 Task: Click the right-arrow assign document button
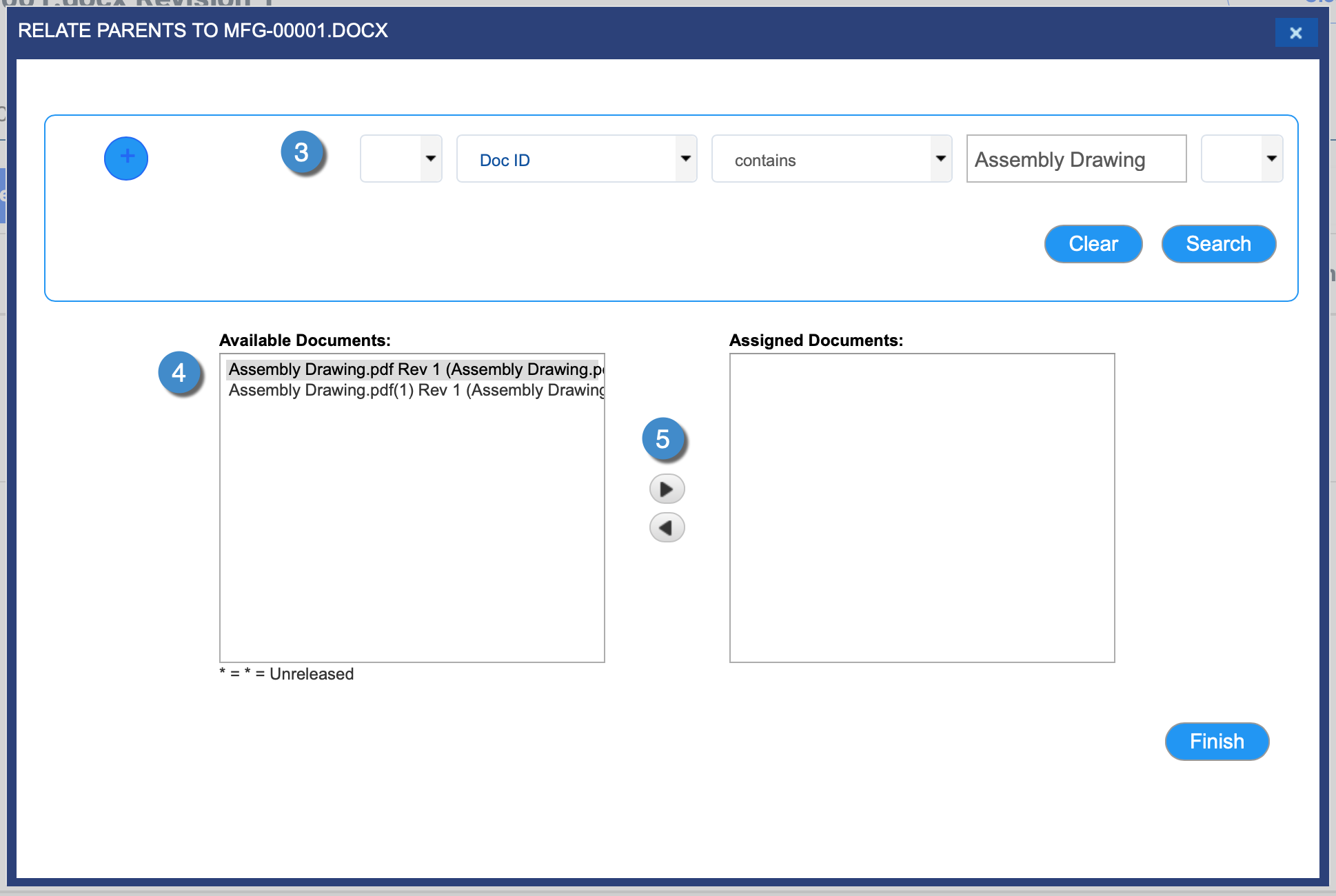point(667,489)
